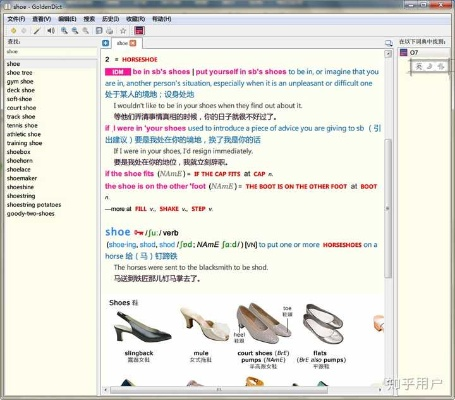
Task: Click the print article icon
Action: point(109,31)
